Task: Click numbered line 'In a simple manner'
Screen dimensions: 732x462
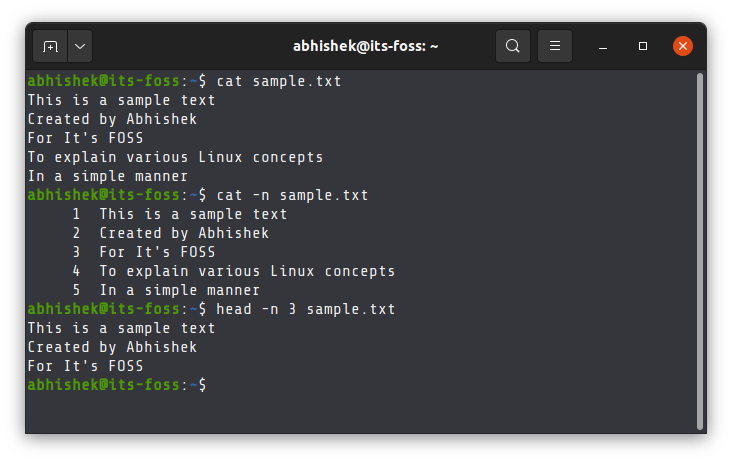Action: tap(180, 290)
